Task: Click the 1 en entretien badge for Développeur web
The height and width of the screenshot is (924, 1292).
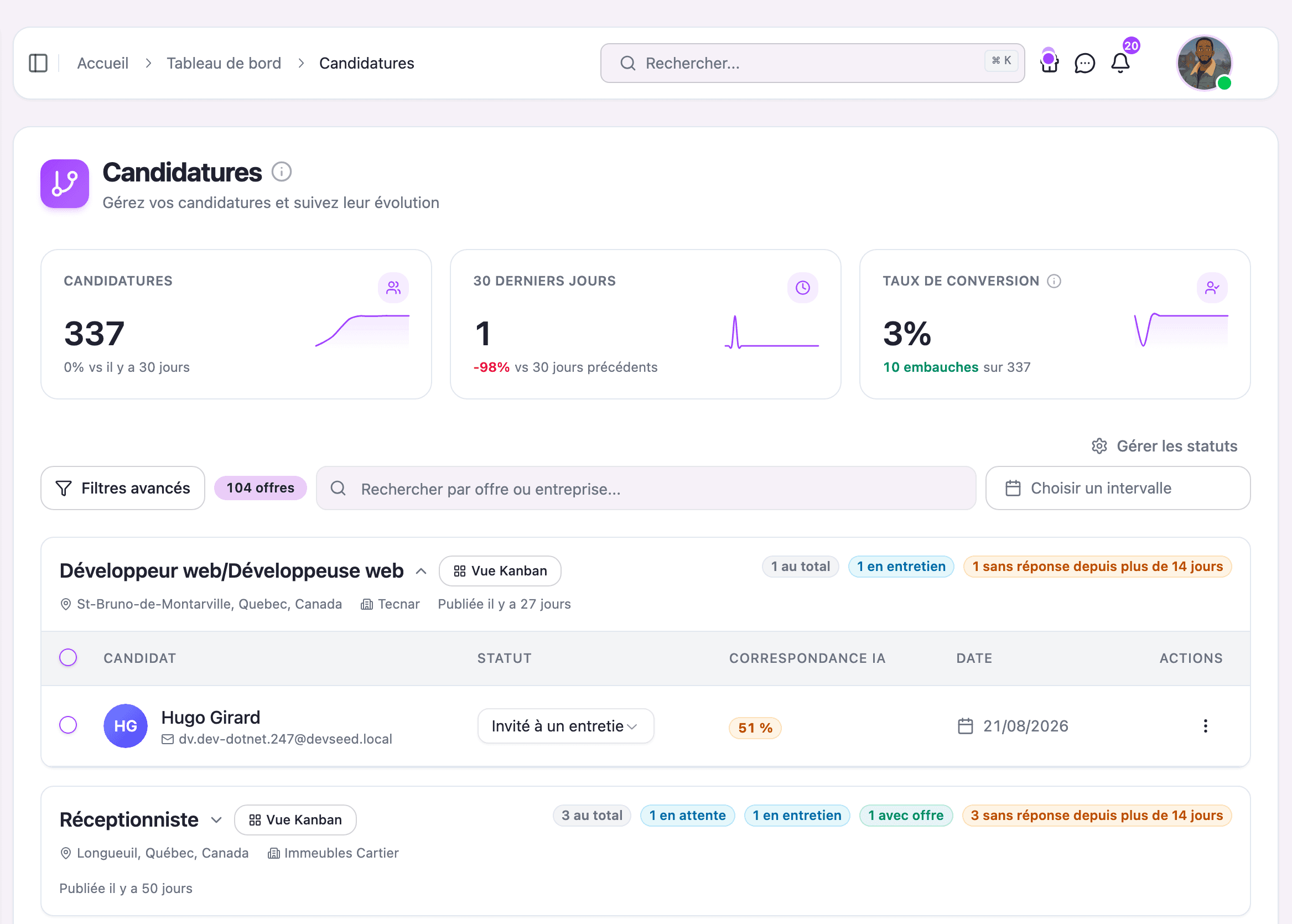Action: (901, 567)
